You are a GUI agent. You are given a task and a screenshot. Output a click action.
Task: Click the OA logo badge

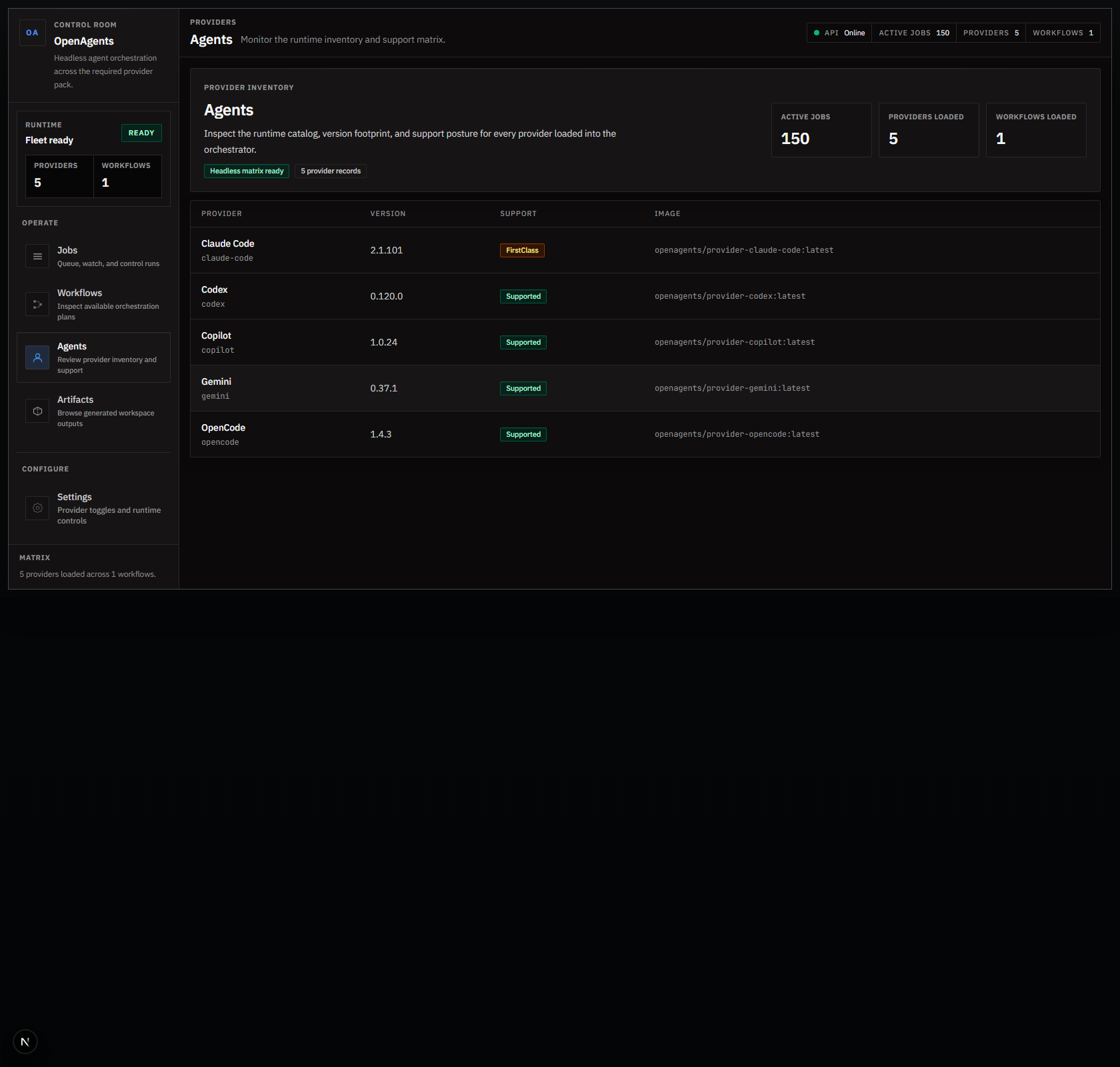(32, 33)
